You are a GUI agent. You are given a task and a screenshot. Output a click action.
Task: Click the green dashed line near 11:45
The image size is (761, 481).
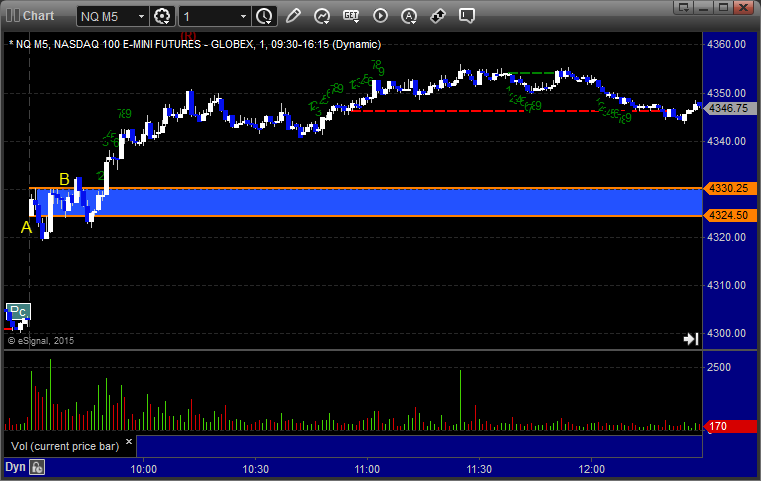tap(530, 73)
